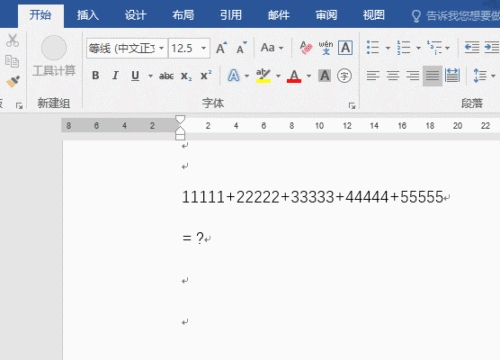
Task: Click the Tell Me search box
Action: click(456, 16)
